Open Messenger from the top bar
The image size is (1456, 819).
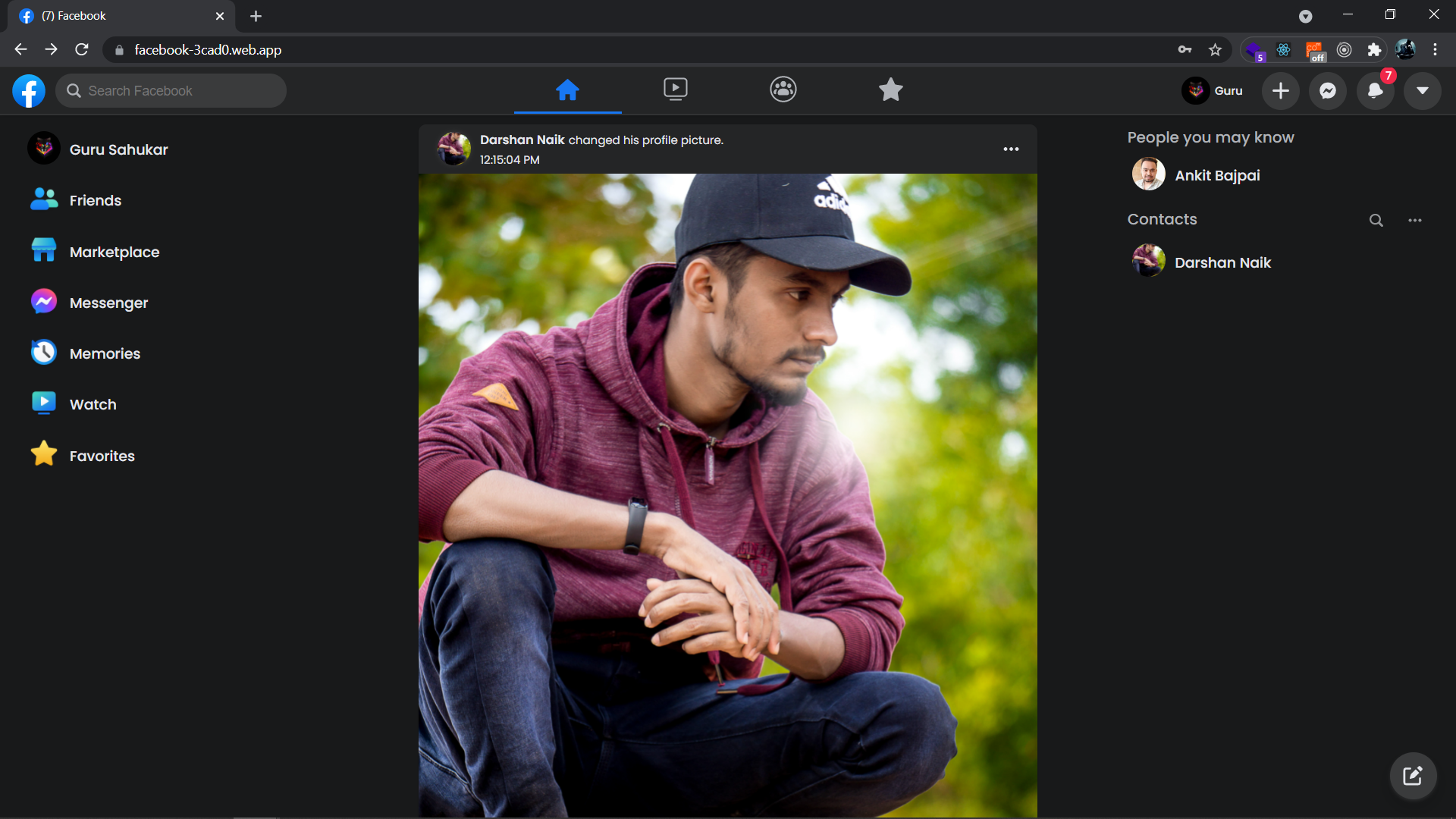(x=1327, y=91)
